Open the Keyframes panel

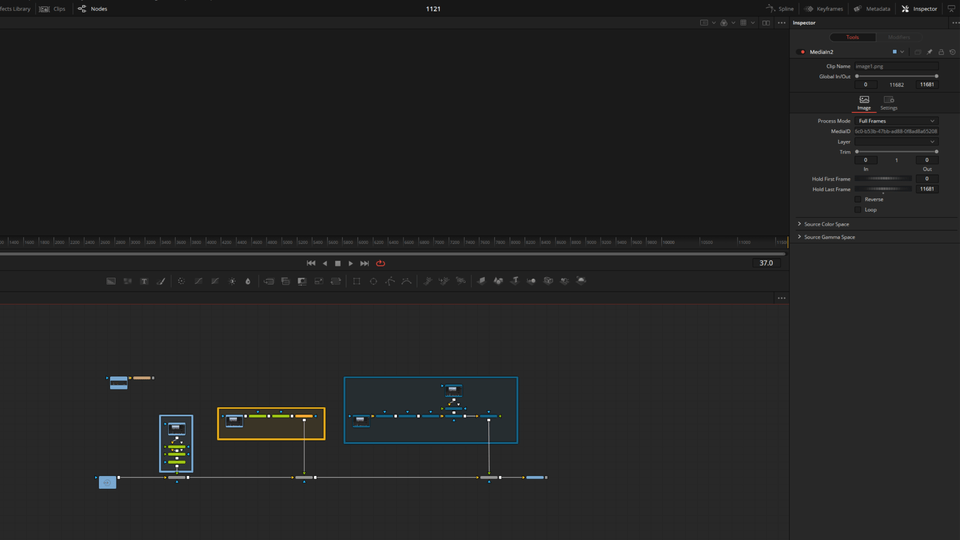(824, 9)
